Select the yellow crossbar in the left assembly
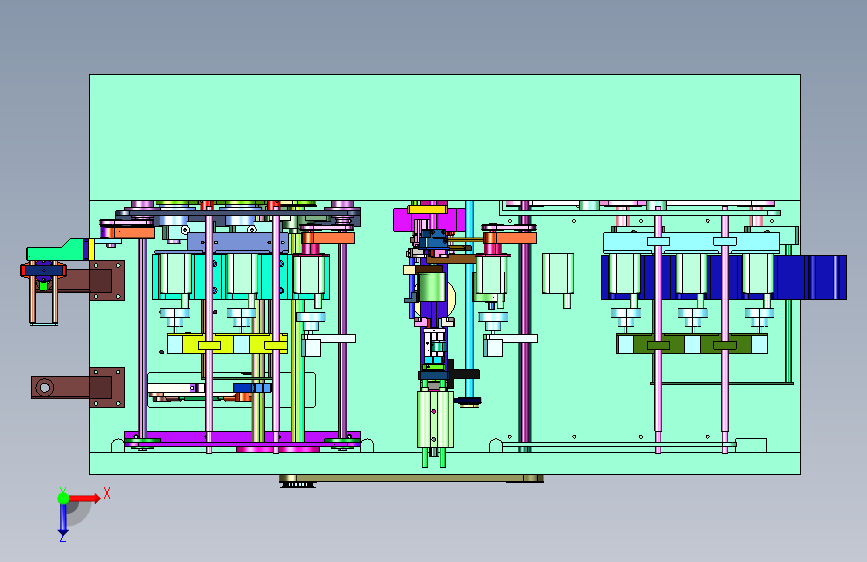Image resolution: width=867 pixels, height=562 pixels. click(227, 344)
